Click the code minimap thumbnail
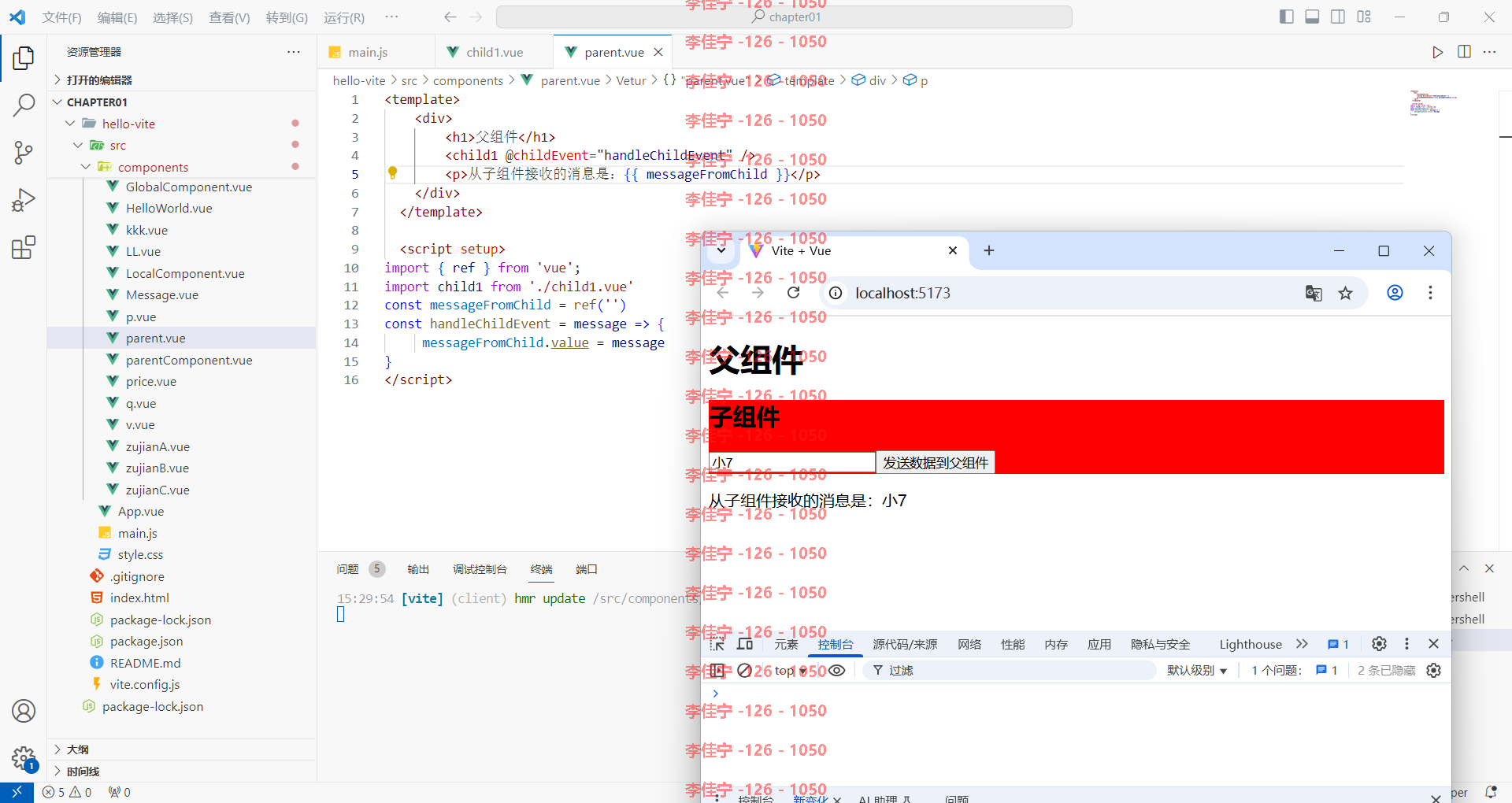The image size is (1512, 803). [1433, 102]
